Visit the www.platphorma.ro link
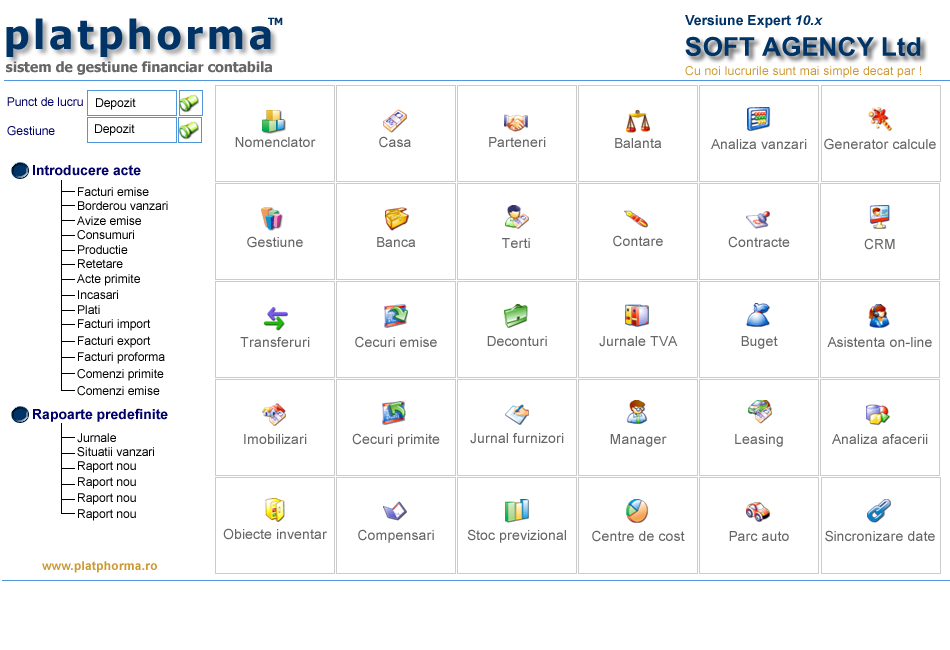The width and height of the screenshot is (950, 650). 99,566
